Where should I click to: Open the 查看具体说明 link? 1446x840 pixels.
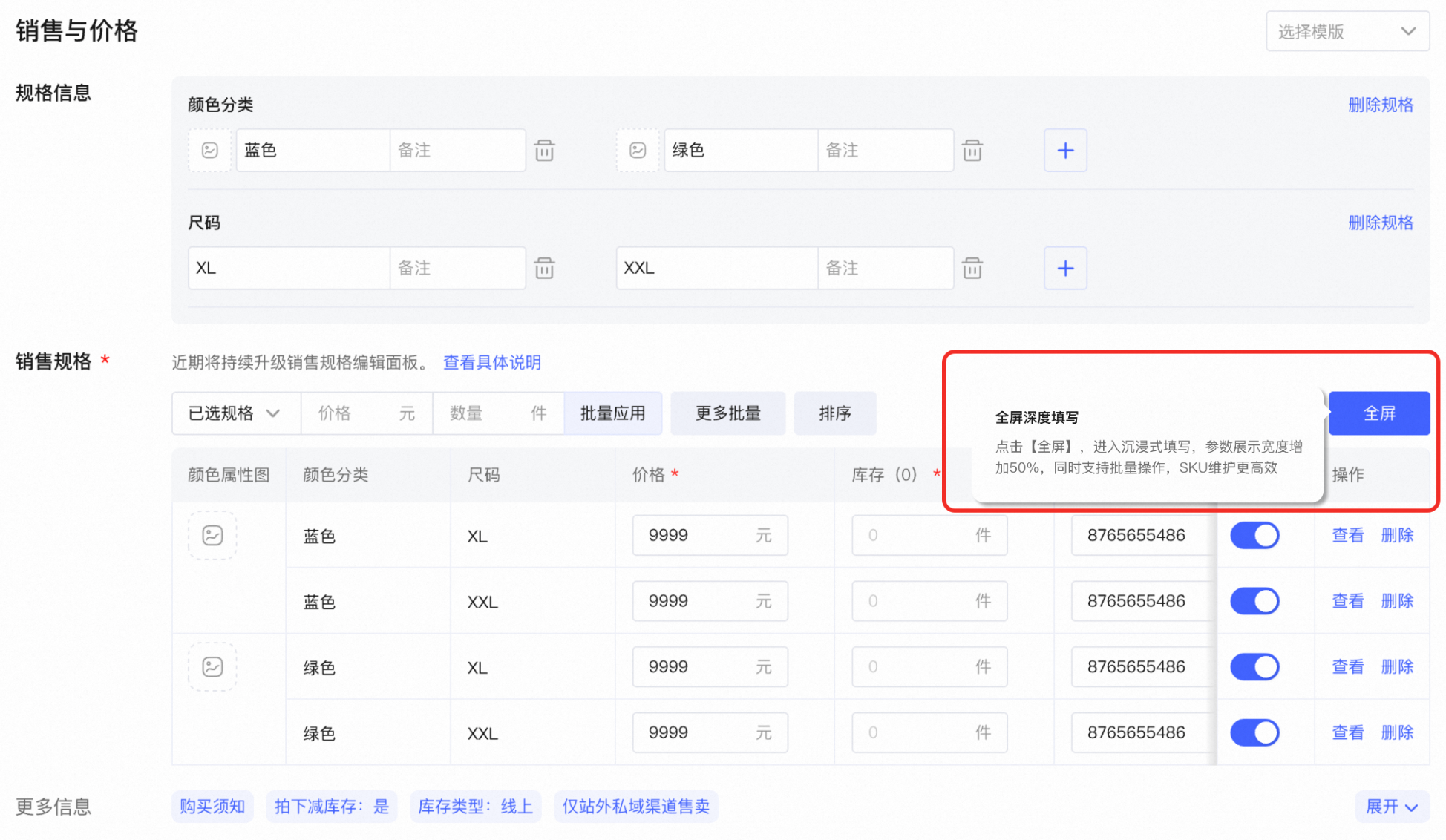tap(492, 362)
